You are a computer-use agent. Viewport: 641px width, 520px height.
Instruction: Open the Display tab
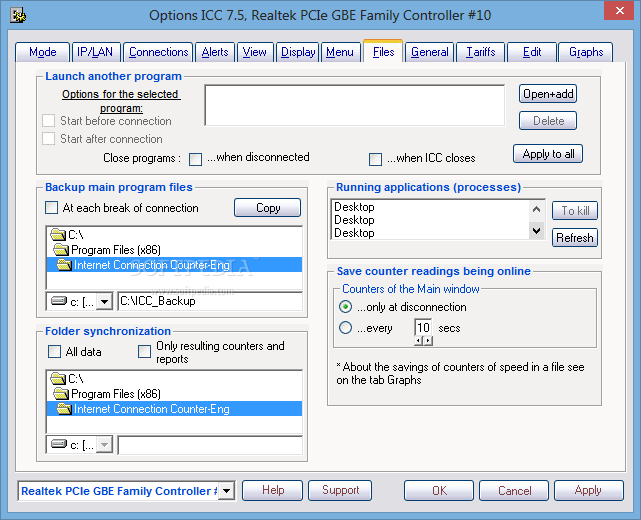(298, 52)
